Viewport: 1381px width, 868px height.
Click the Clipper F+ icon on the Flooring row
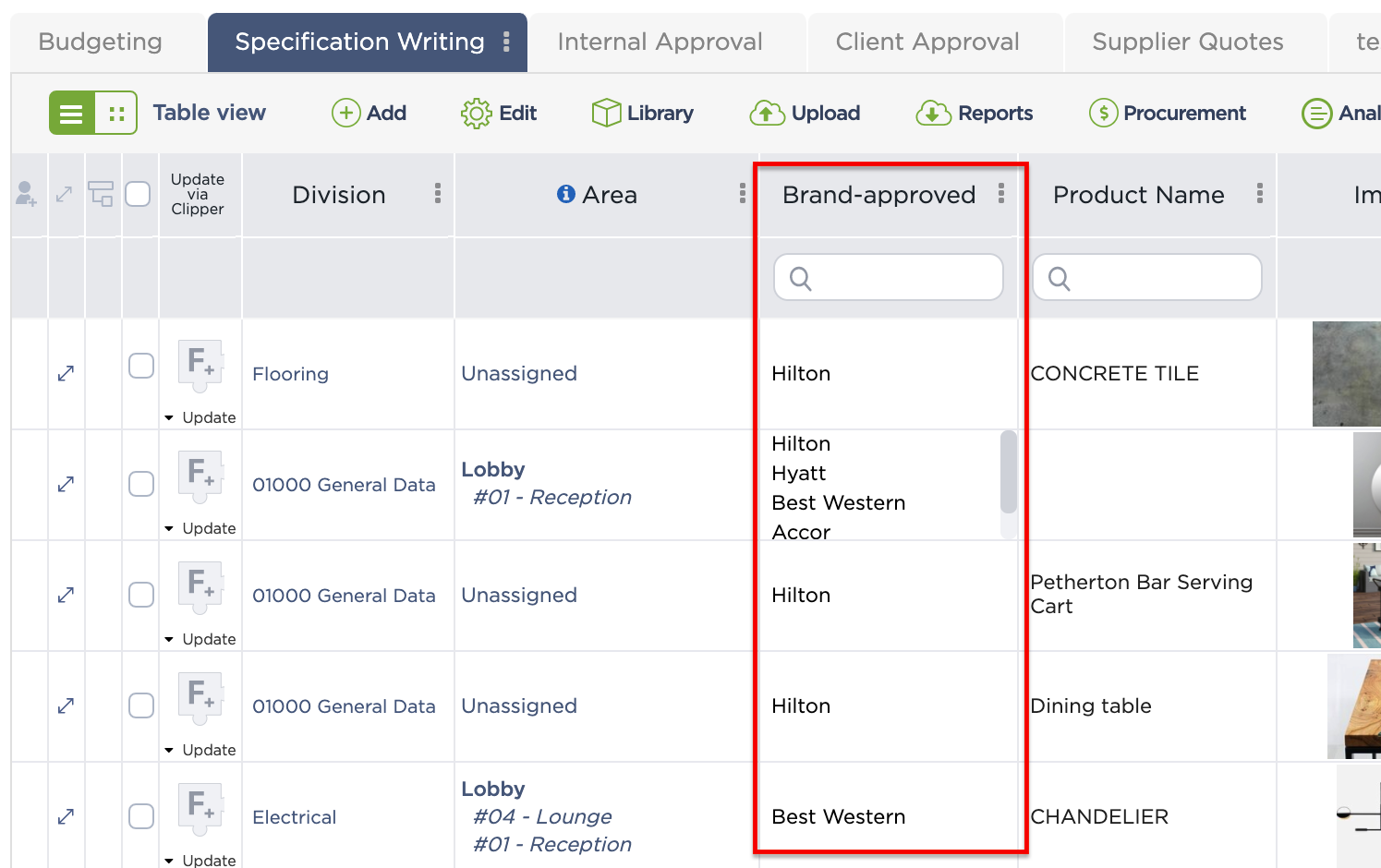pyautogui.click(x=200, y=364)
